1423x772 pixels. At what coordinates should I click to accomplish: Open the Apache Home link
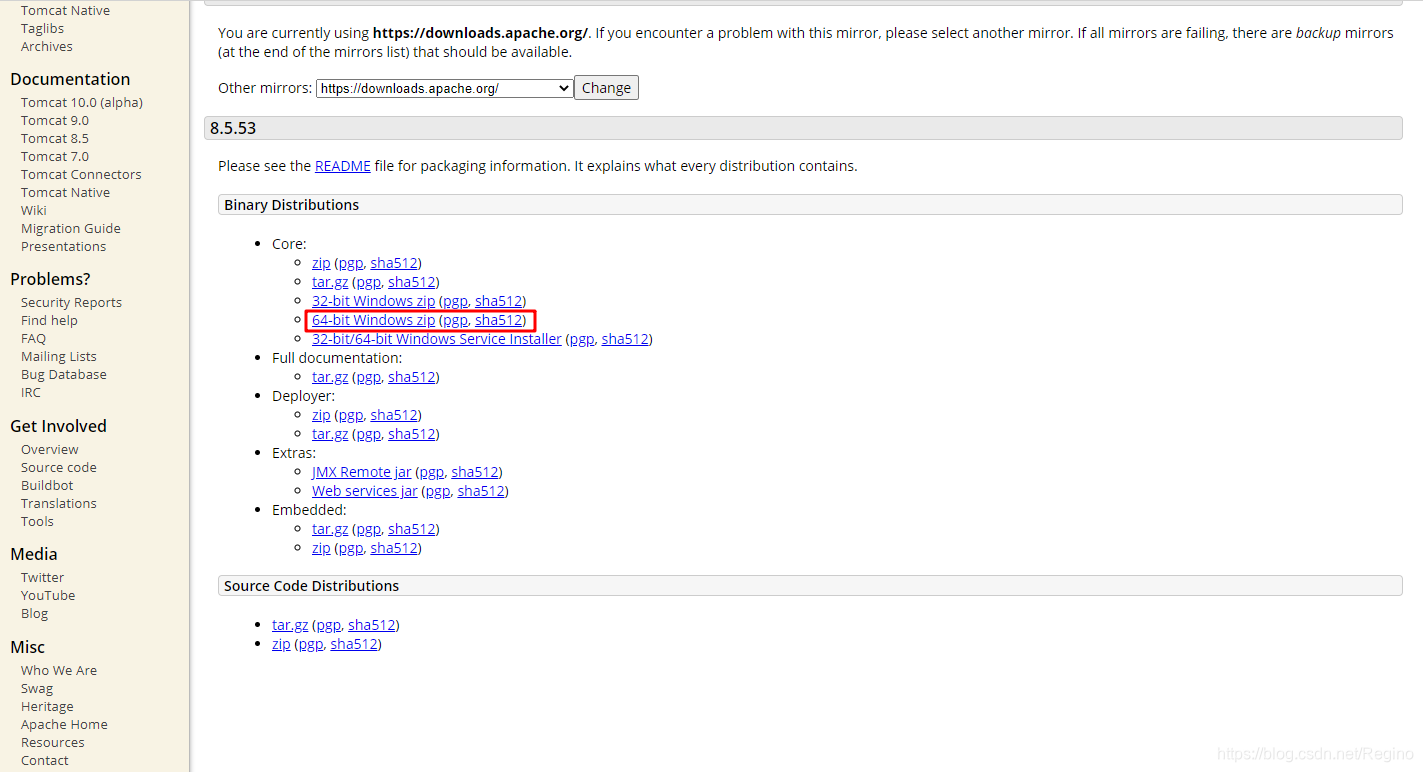coord(64,725)
